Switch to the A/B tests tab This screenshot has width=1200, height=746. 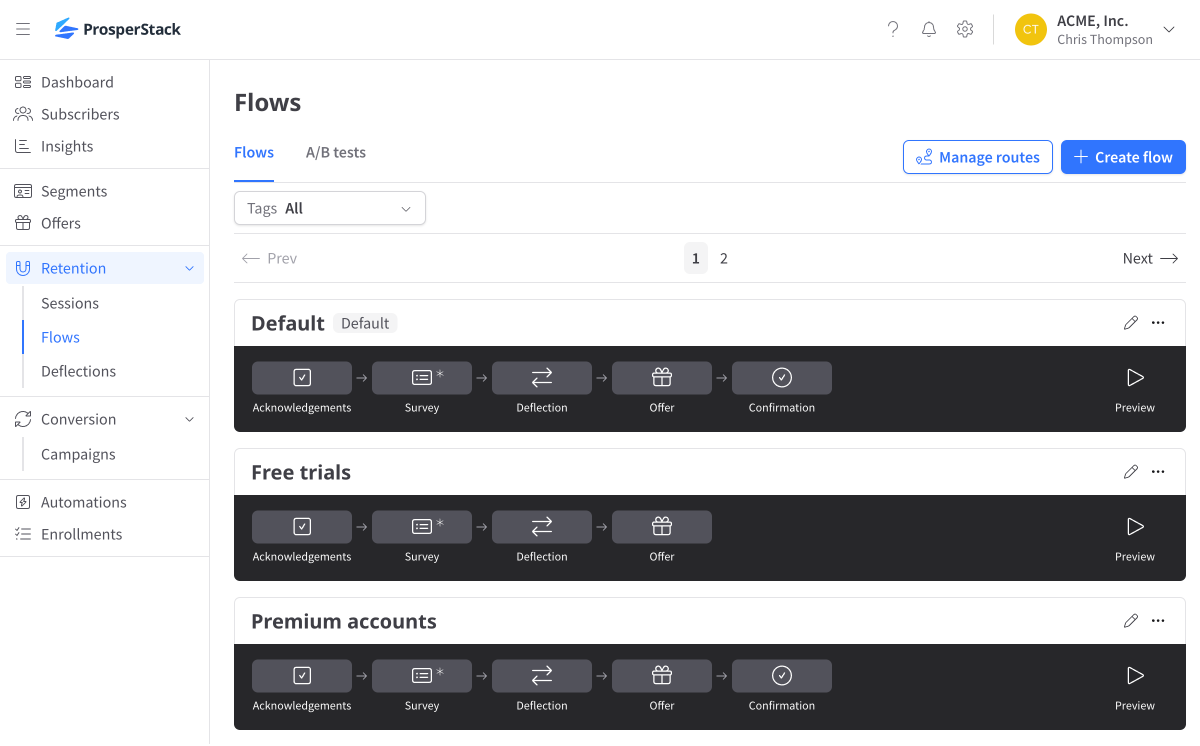click(336, 152)
